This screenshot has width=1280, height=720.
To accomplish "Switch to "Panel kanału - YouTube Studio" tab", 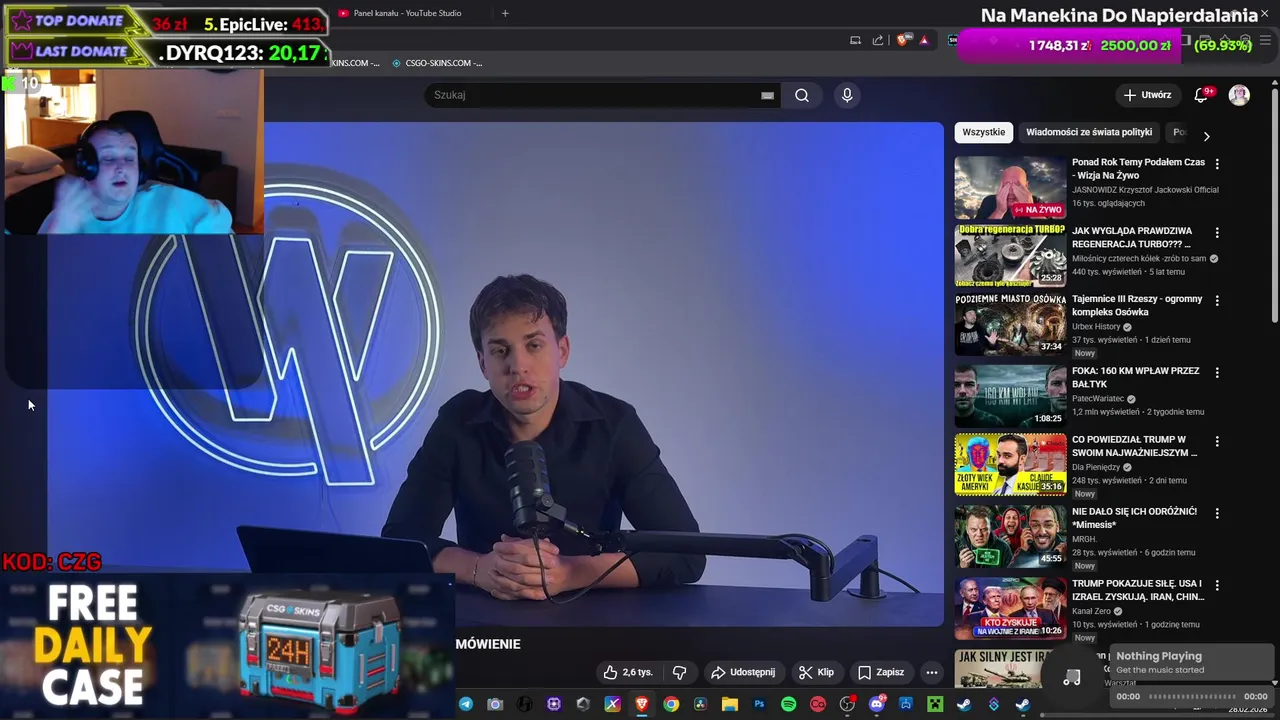I will pyautogui.click(x=400, y=13).
